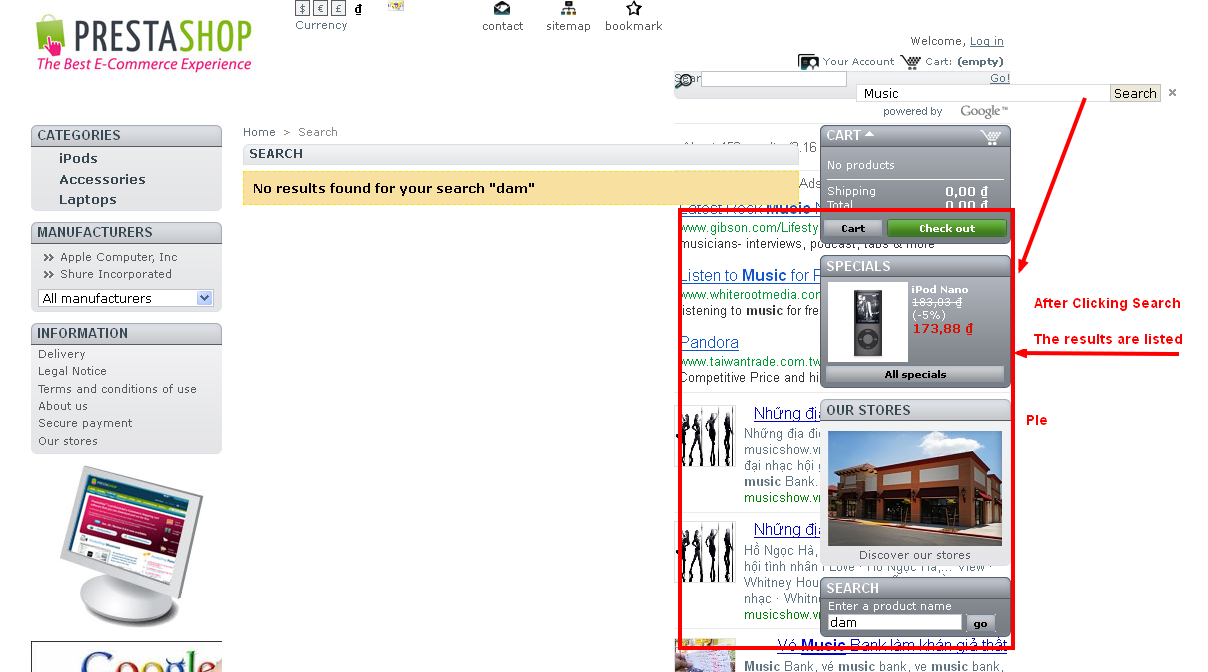Open the Accessories category
Image resolution: width=1208 pixels, height=672 pixels.
pos(102,179)
